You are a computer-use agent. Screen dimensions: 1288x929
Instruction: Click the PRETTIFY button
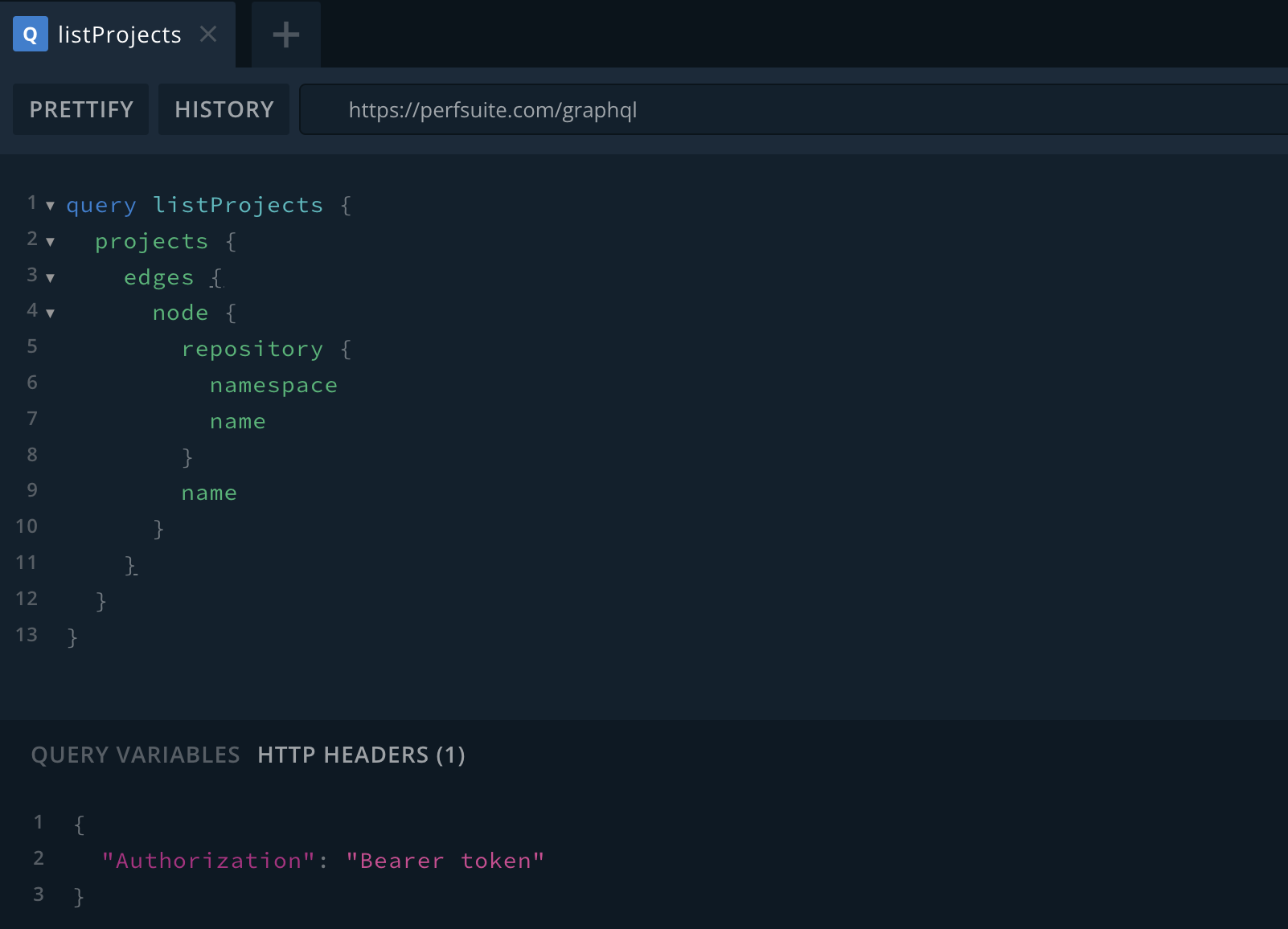81,109
